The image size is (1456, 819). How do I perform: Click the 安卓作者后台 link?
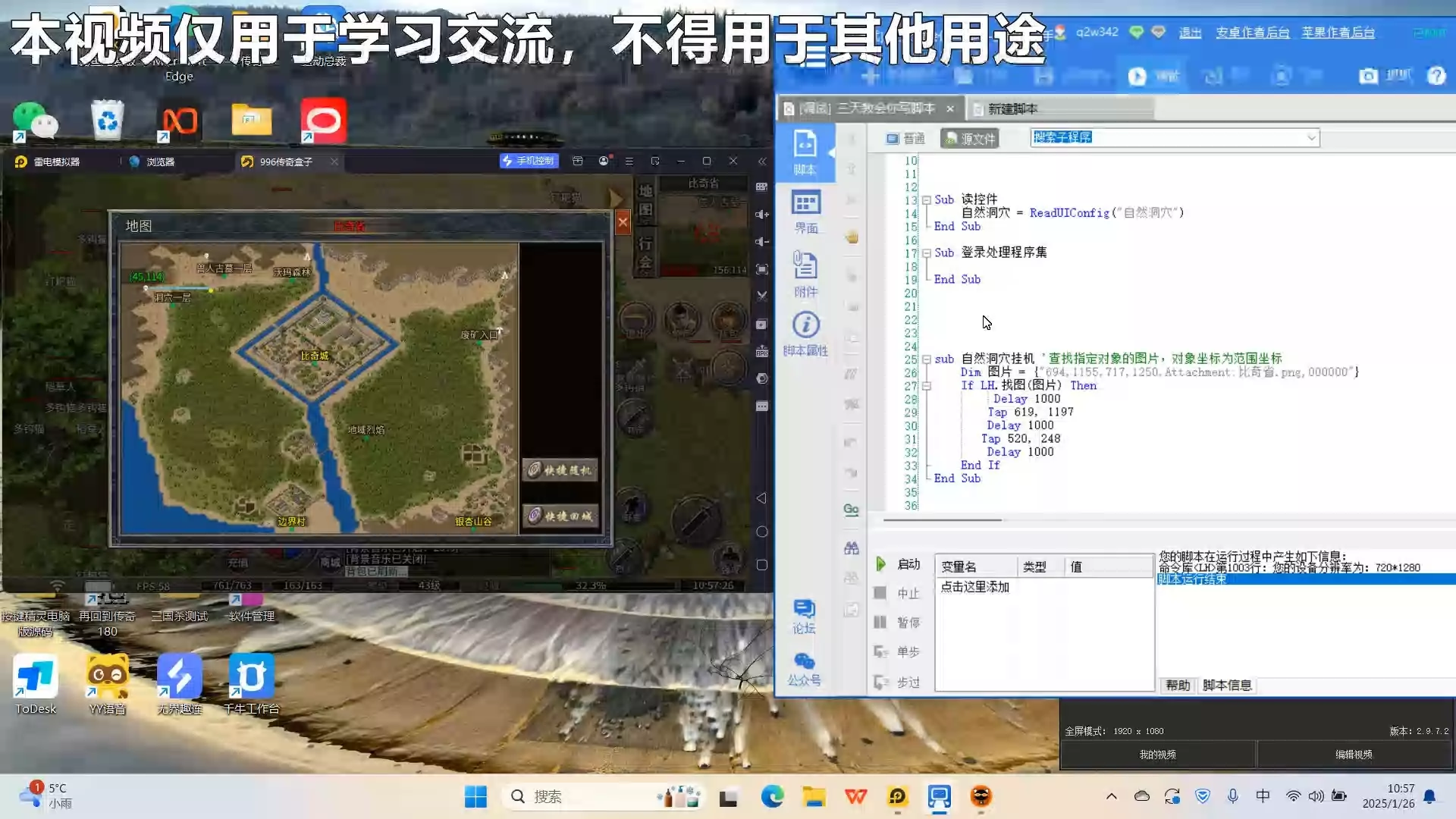(1252, 33)
